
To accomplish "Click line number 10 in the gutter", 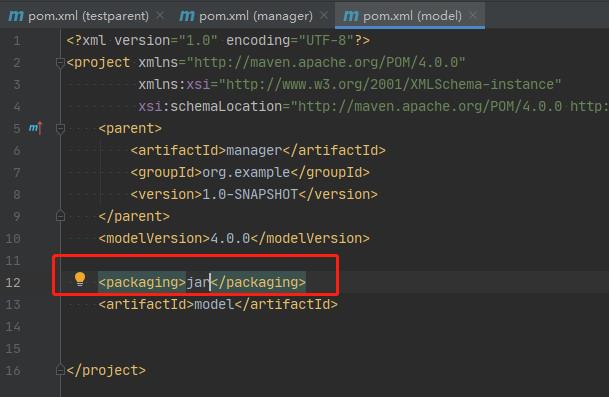I will (13, 238).
